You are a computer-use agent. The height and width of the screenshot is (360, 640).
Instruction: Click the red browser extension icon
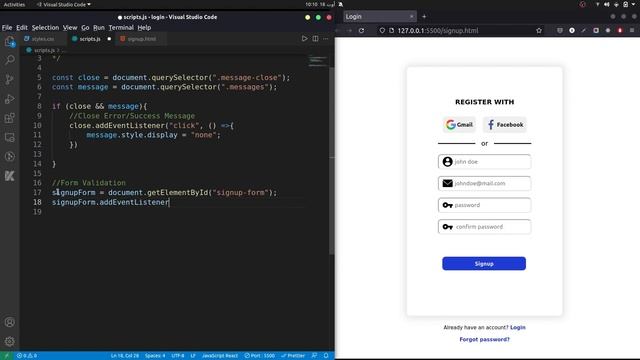point(620,31)
